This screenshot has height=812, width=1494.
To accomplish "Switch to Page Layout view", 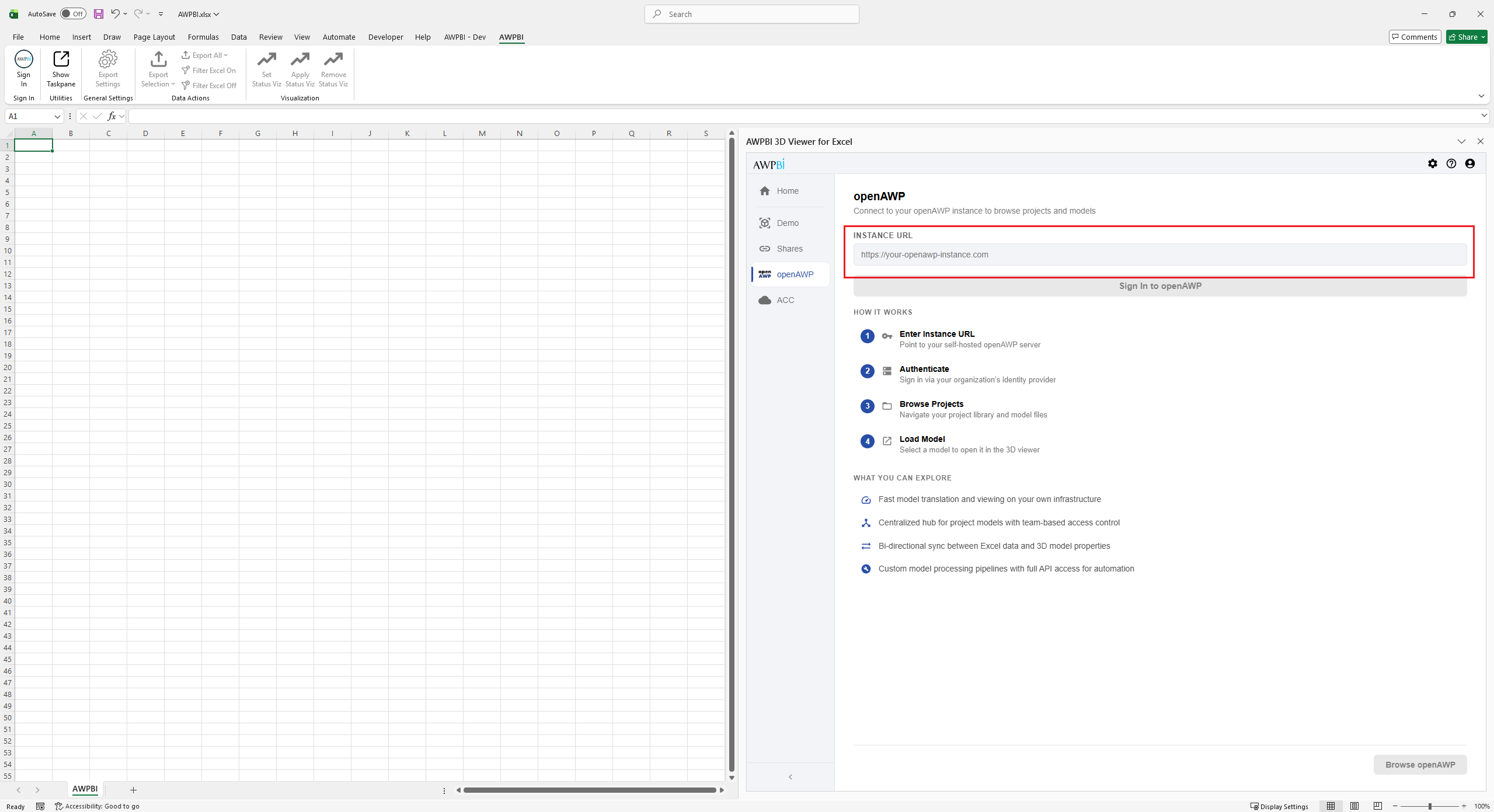I will tap(1354, 806).
